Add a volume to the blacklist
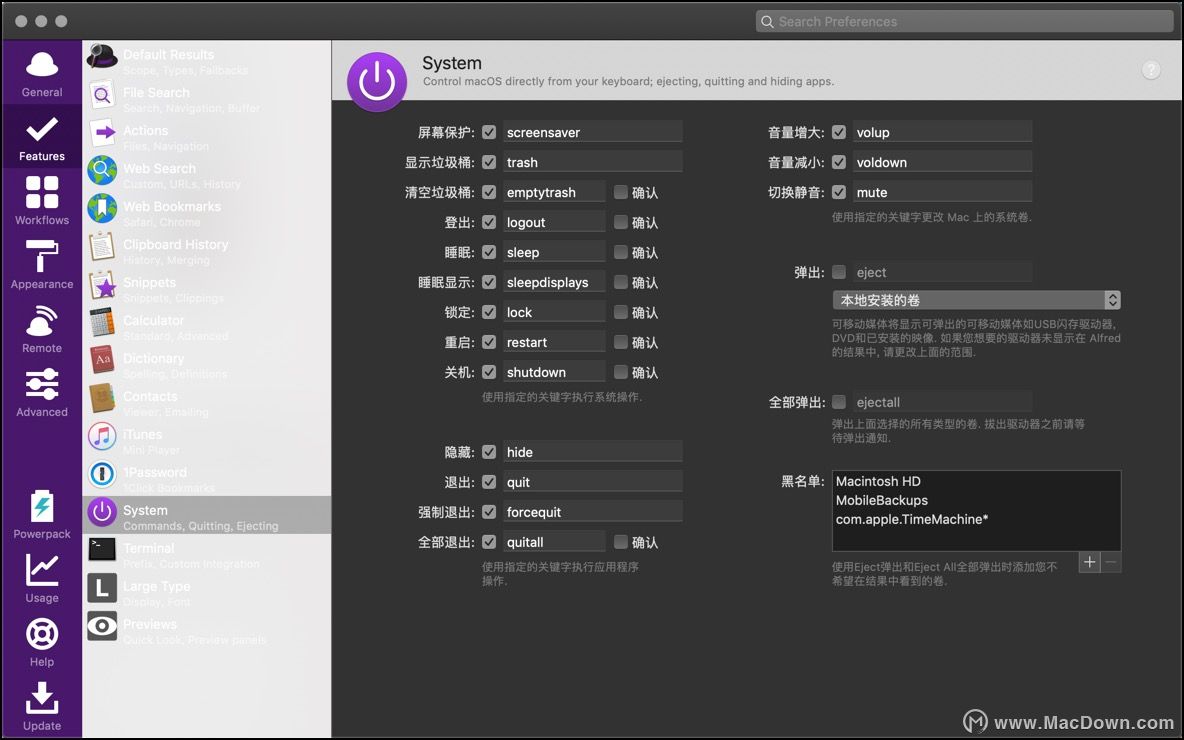 [x=1089, y=562]
